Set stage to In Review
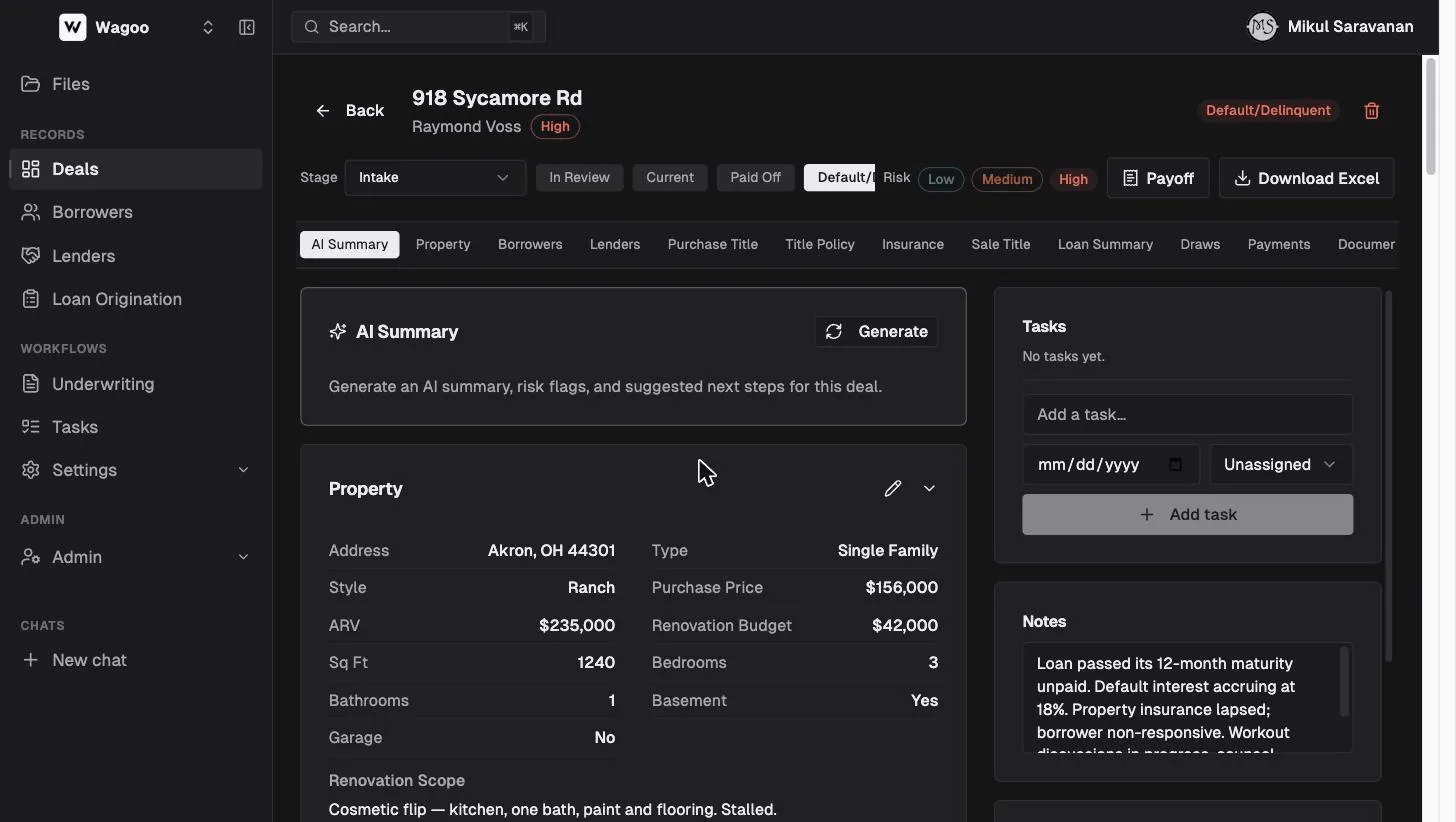 click(579, 178)
